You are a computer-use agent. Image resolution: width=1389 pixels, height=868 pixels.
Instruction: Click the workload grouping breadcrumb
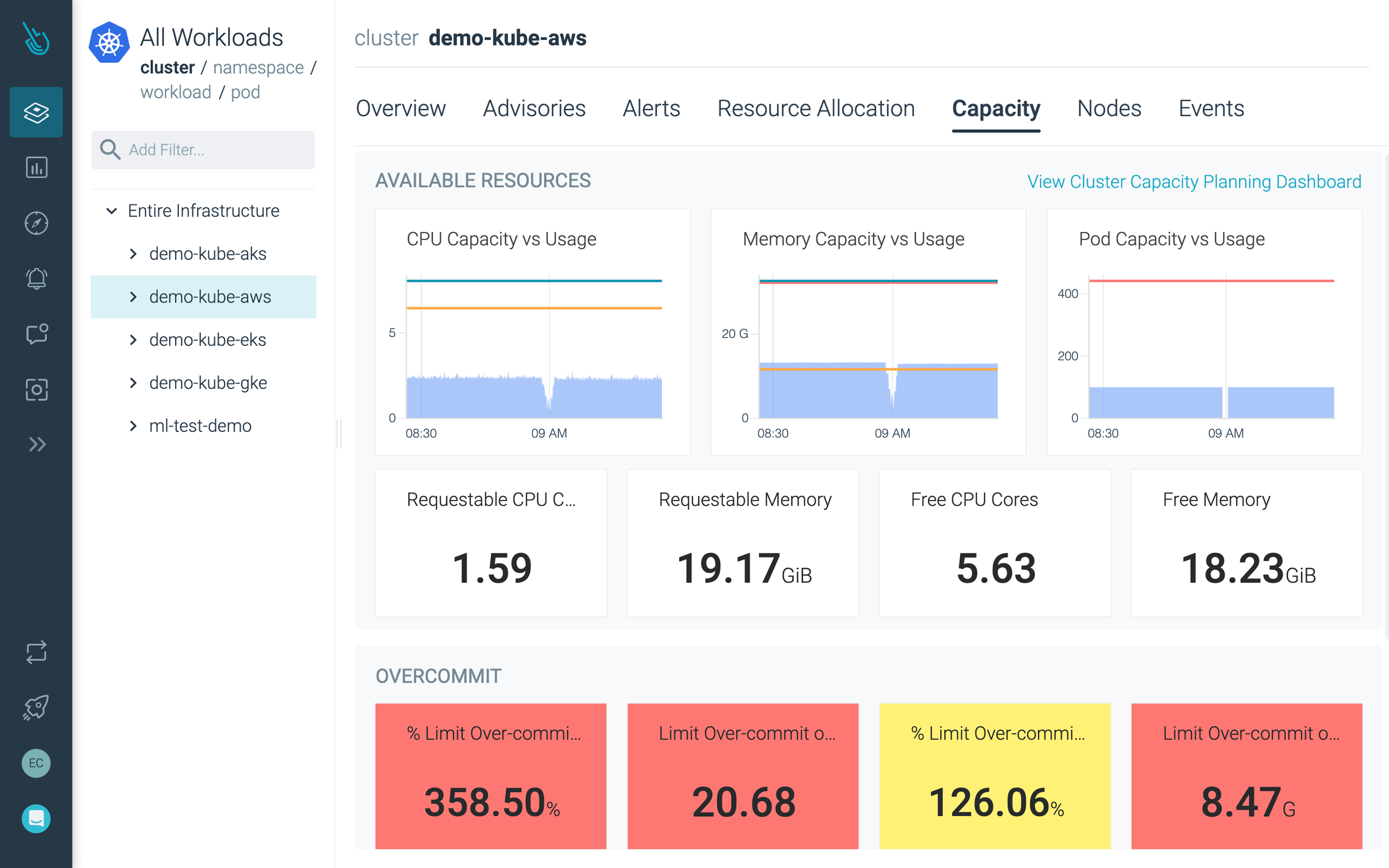pos(176,93)
